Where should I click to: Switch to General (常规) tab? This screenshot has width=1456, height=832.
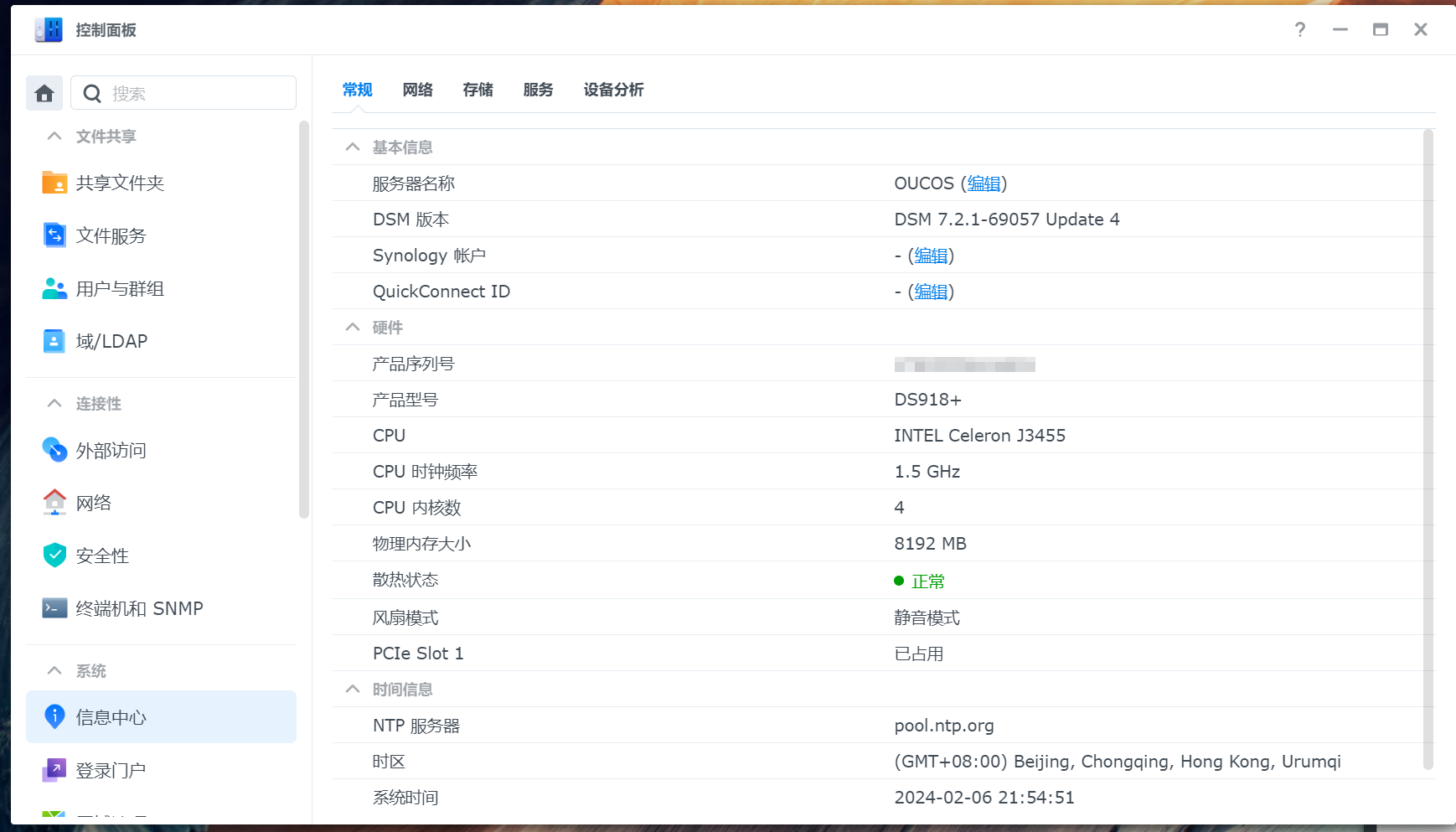point(358,90)
